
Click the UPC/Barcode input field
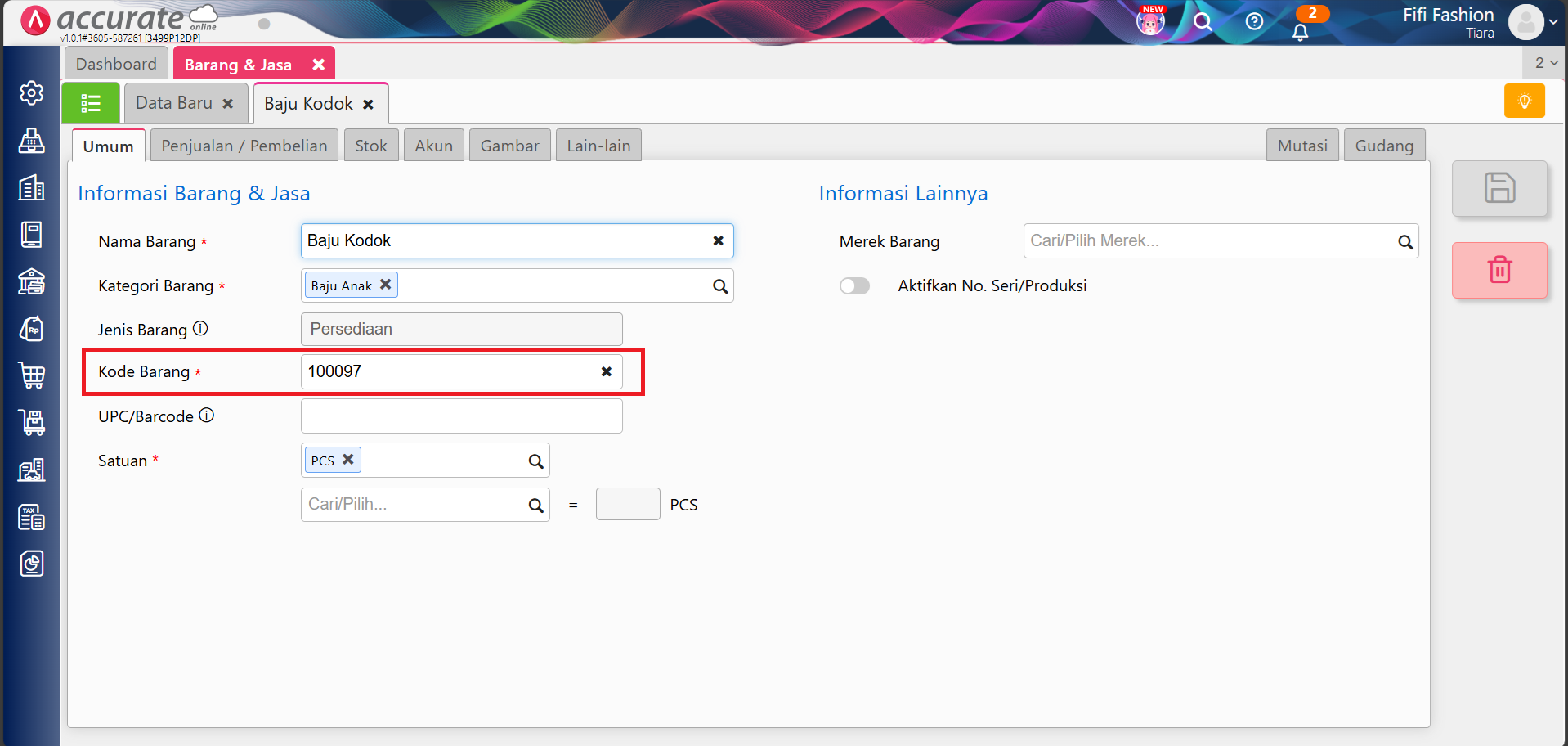pyautogui.click(x=461, y=416)
